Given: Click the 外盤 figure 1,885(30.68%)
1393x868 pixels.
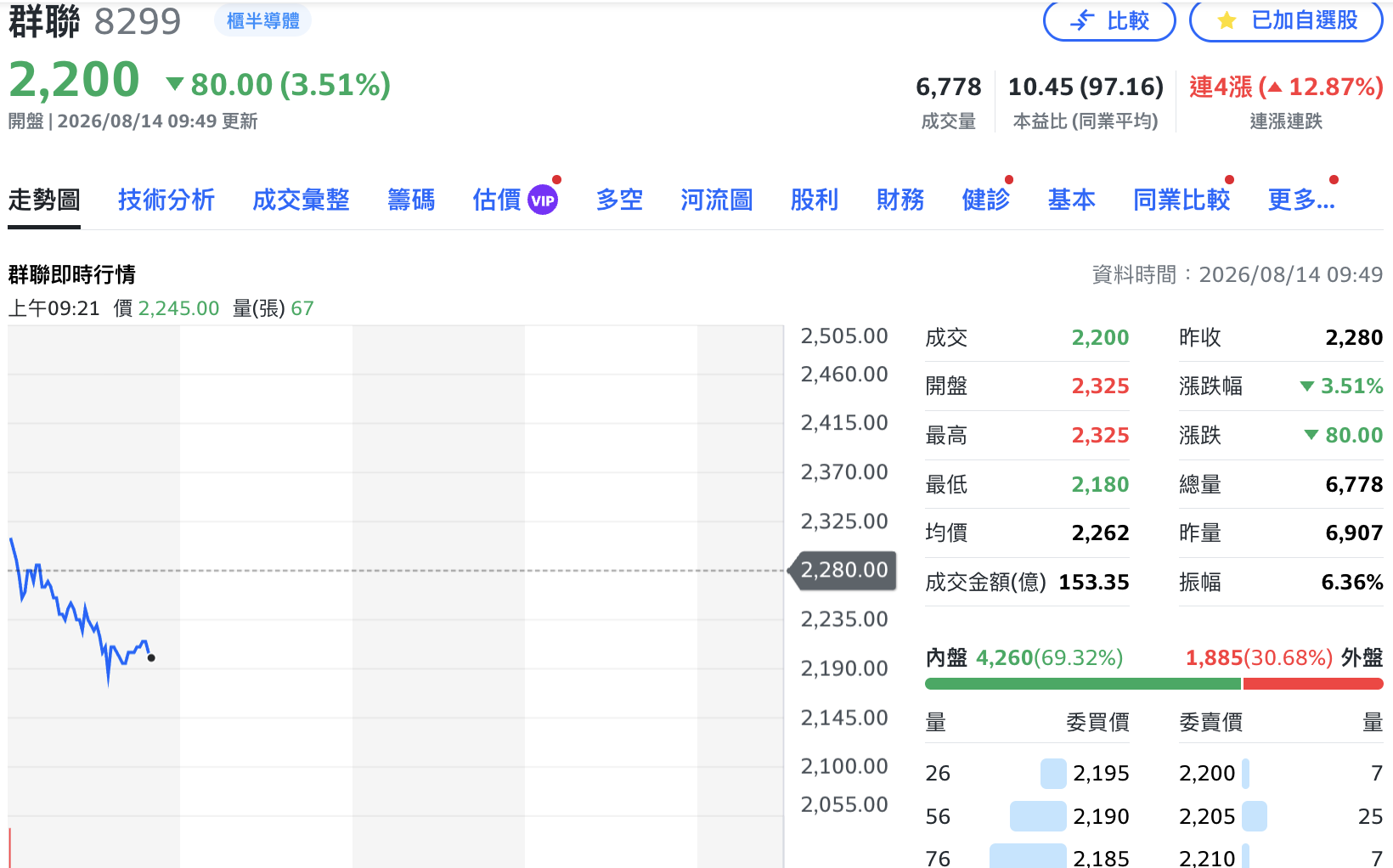Looking at the screenshot, I should coord(1259,658).
